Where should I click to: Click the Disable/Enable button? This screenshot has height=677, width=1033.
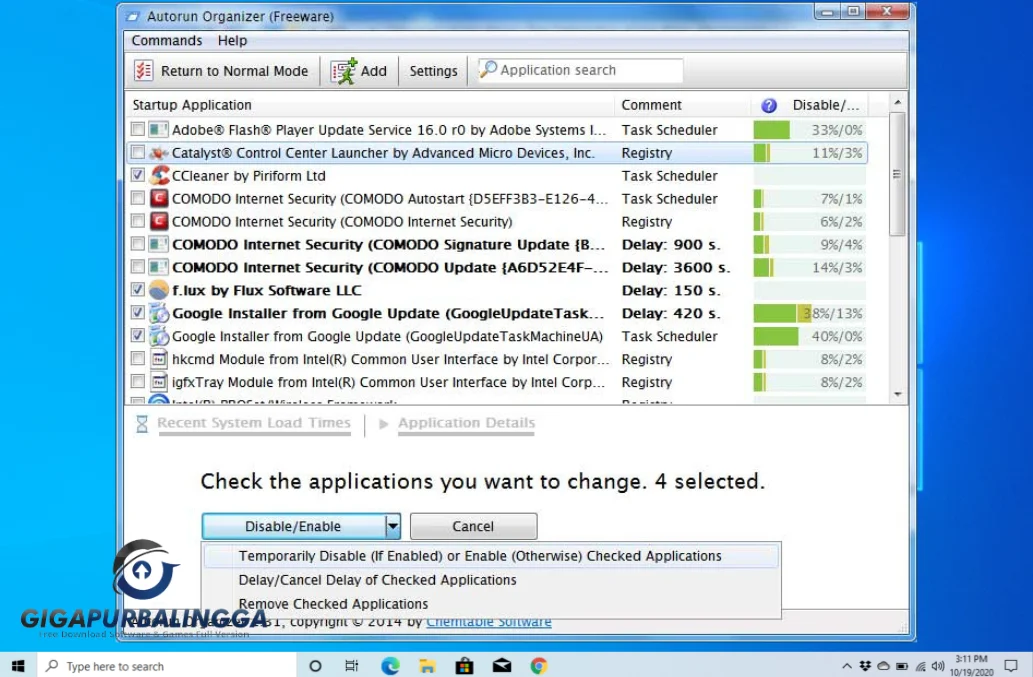[x=293, y=526]
